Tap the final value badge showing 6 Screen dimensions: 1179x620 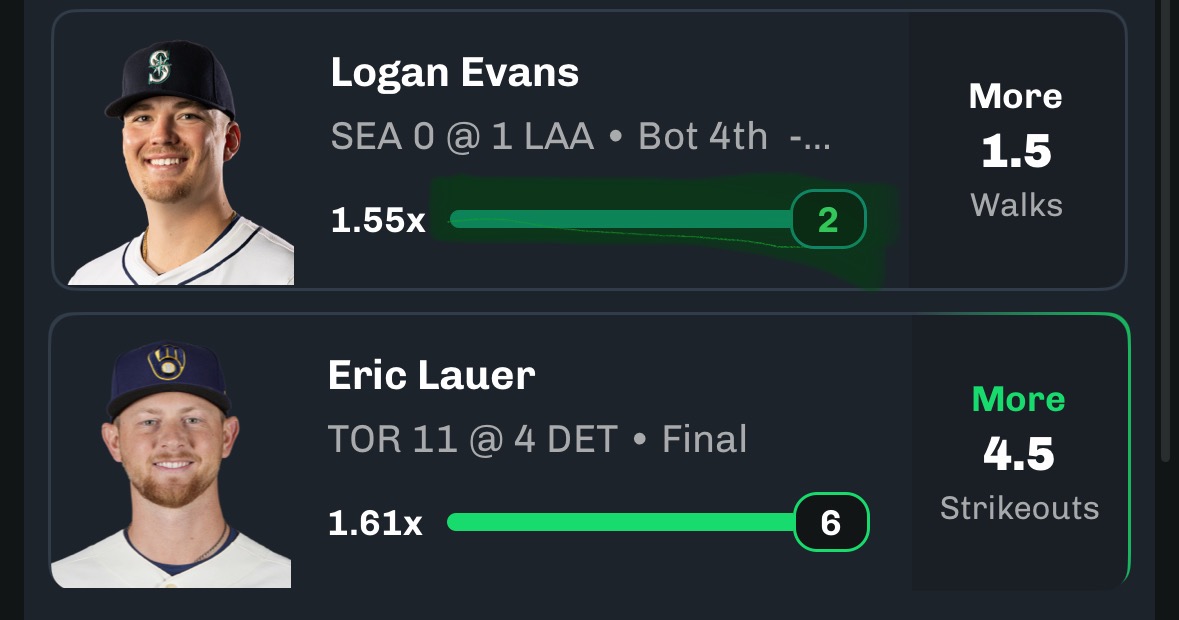(x=831, y=522)
